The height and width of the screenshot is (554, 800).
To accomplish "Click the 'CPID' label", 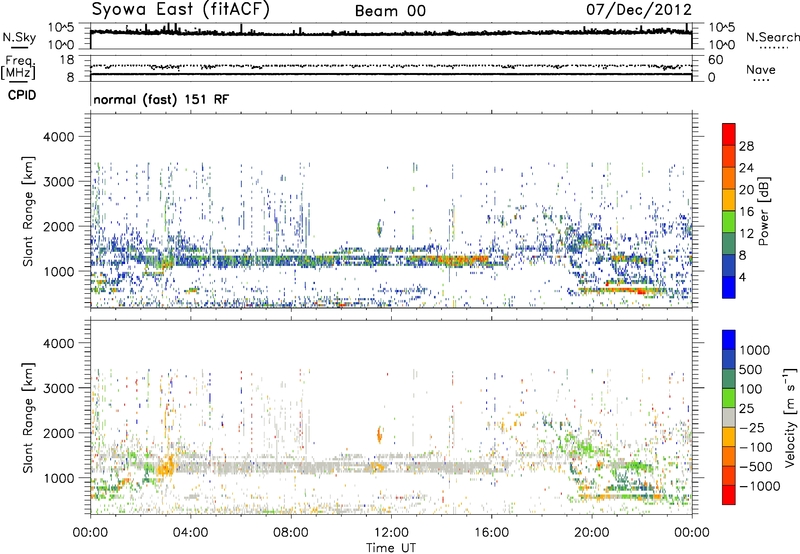I will coord(22,95).
